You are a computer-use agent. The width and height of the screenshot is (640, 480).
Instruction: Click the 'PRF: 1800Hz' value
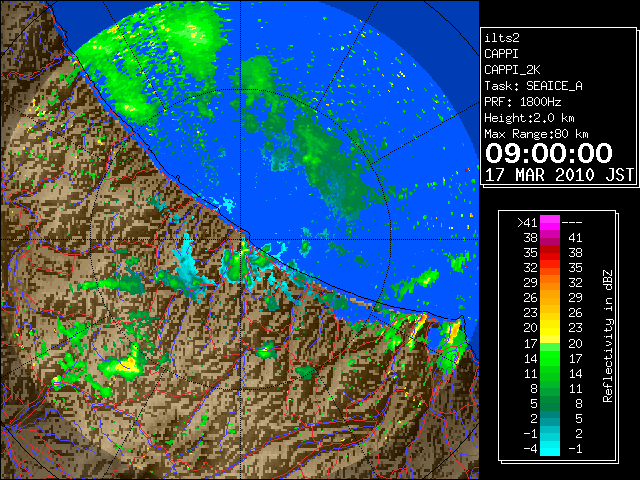[522, 102]
